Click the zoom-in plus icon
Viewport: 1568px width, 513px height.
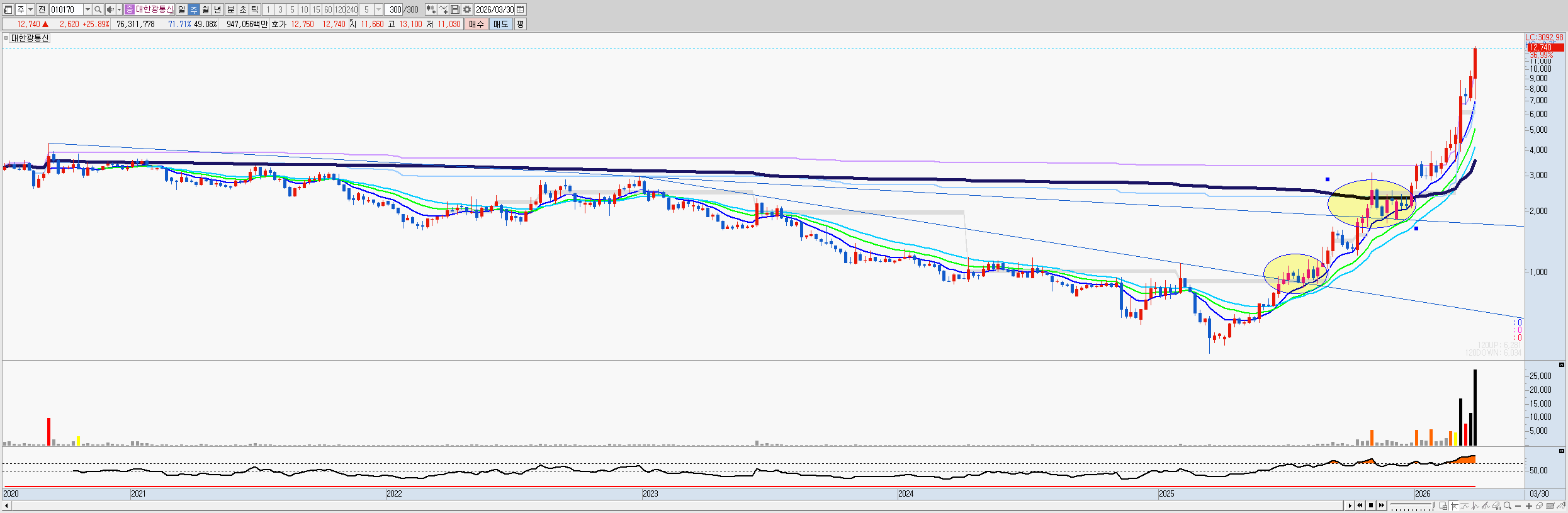[x=1528, y=506]
